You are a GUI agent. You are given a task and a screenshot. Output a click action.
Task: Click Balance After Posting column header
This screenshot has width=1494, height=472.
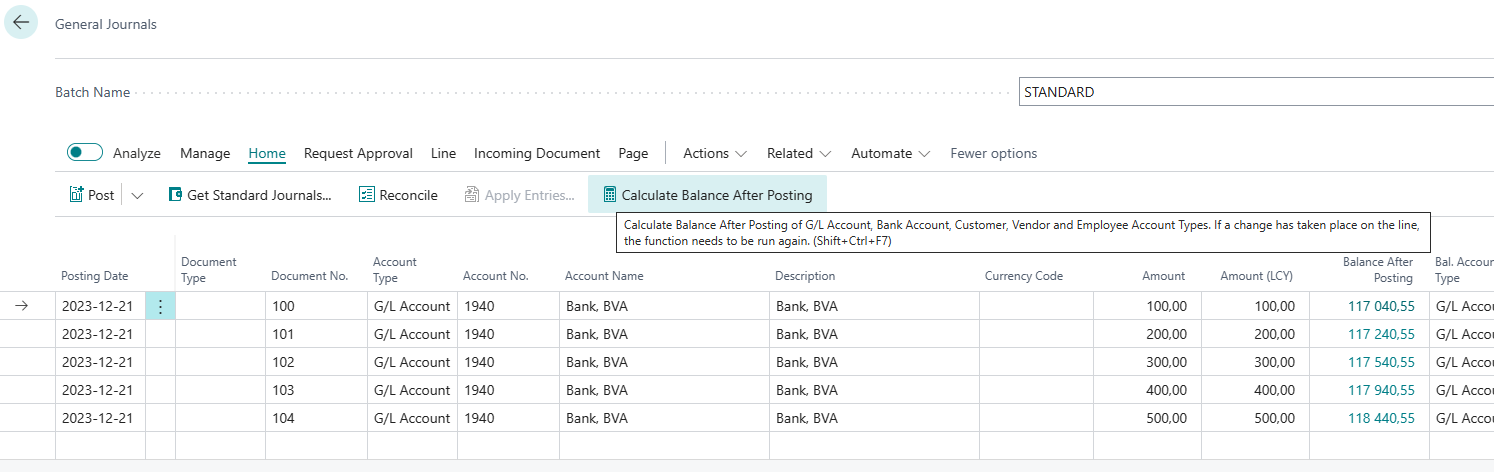coord(1378,269)
